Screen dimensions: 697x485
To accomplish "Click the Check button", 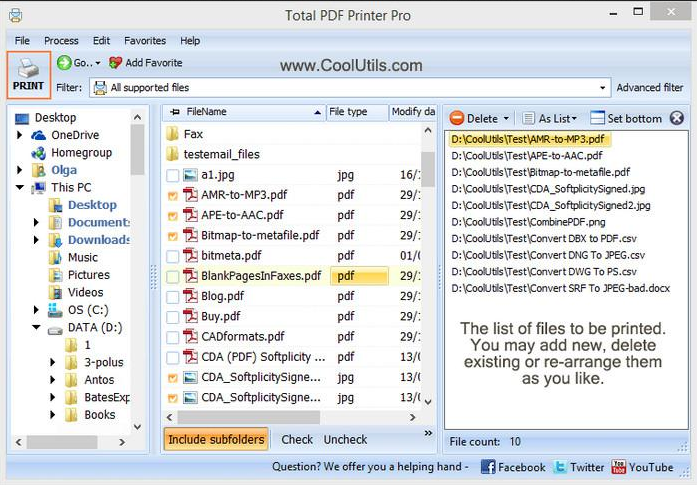I will pos(297,440).
